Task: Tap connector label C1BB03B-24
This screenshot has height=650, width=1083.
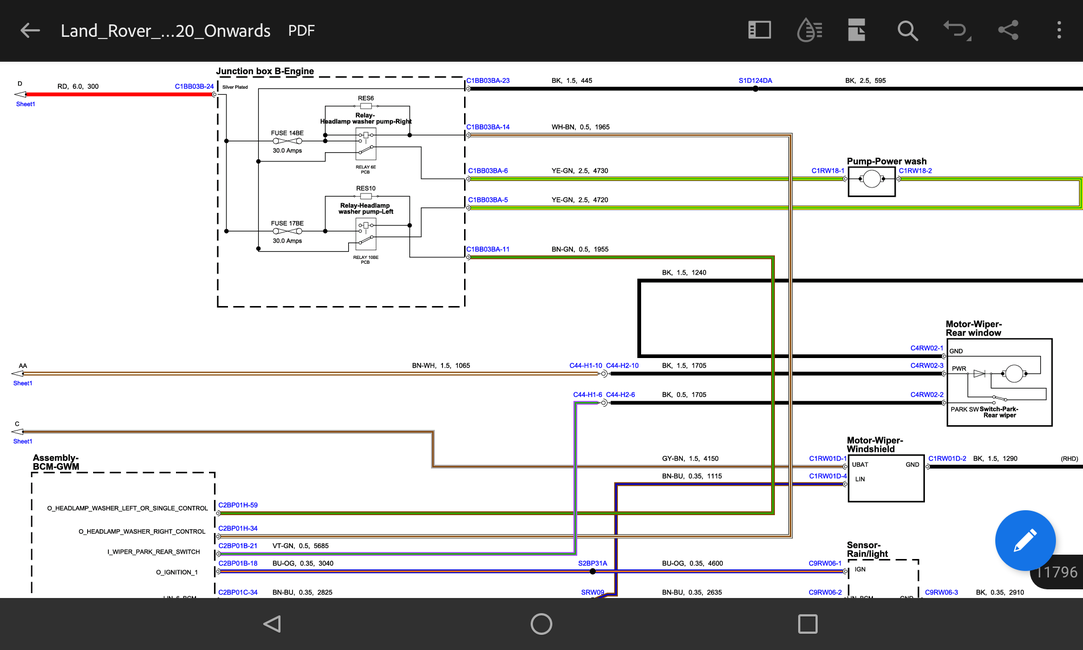Action: (x=194, y=87)
